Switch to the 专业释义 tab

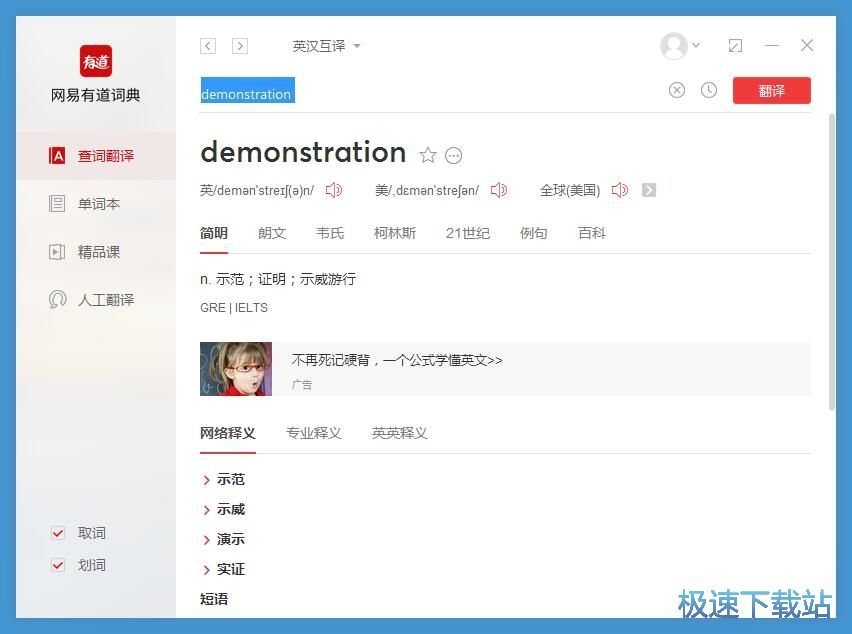coord(314,434)
